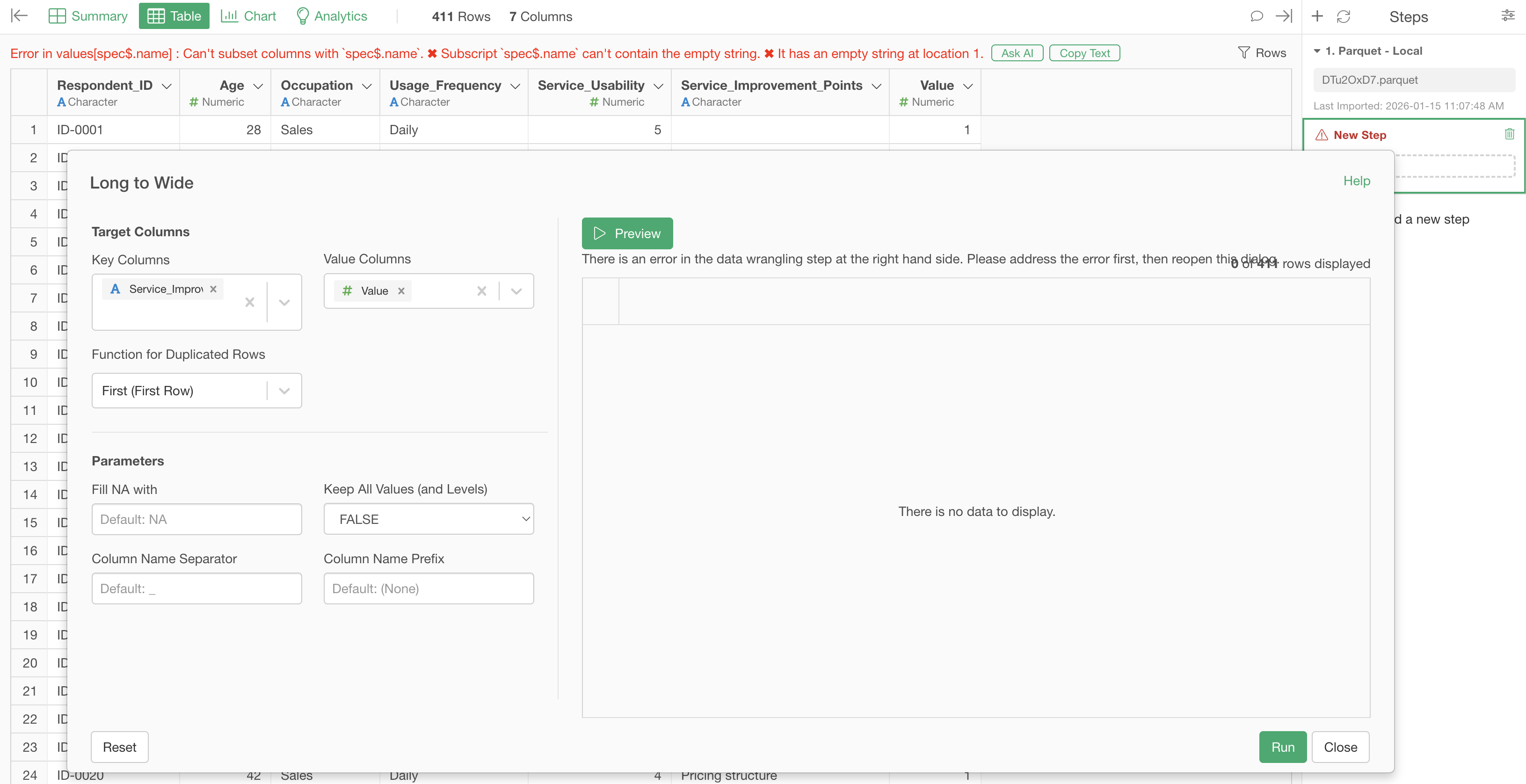
Task: Switch to the Analytics tab
Action: [x=331, y=16]
